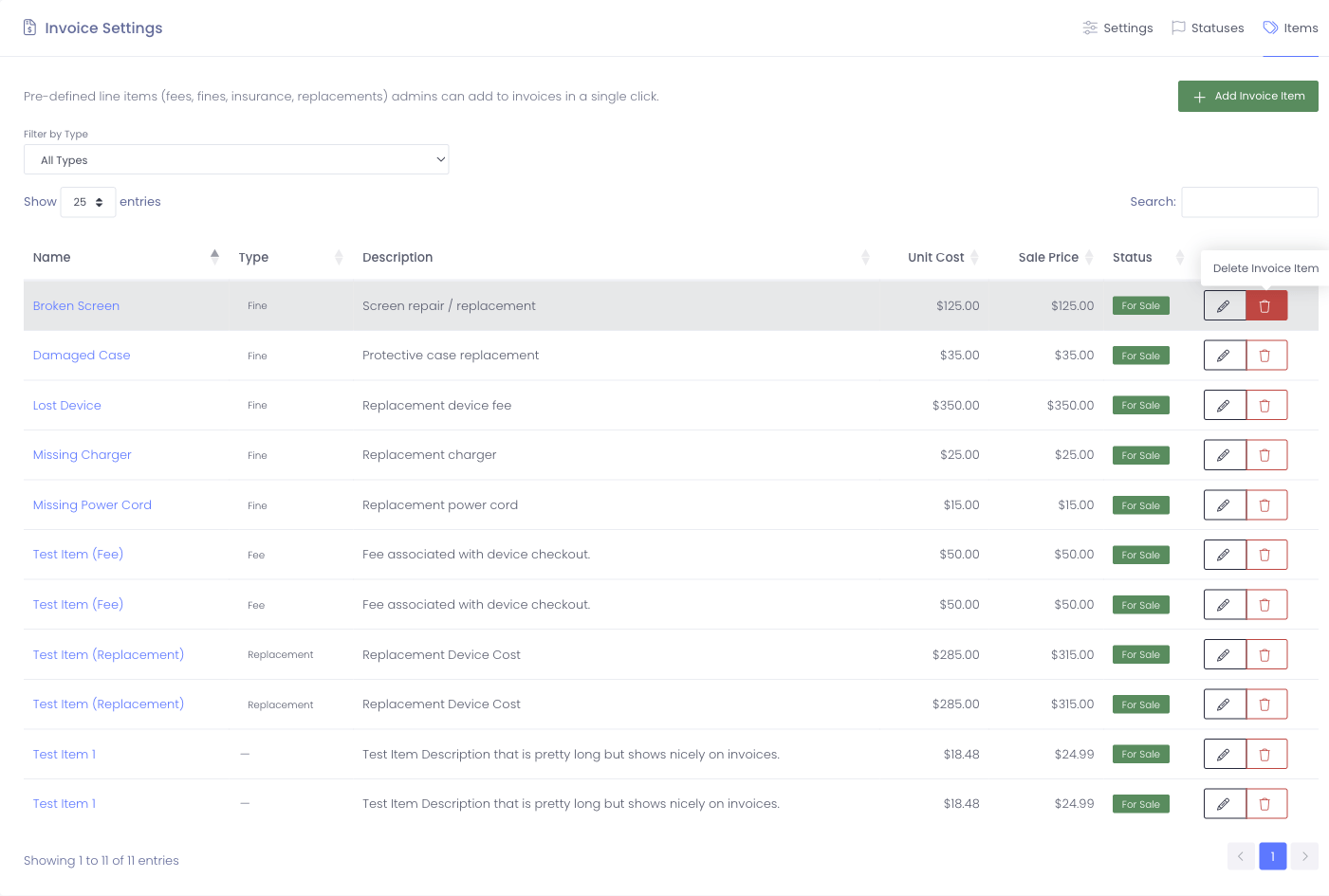Switch to the Statuses tab
1329x896 pixels.
[1208, 27]
